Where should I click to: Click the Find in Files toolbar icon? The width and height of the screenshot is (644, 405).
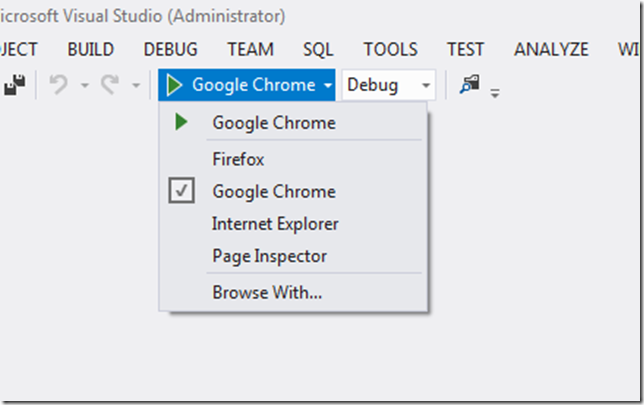click(469, 85)
